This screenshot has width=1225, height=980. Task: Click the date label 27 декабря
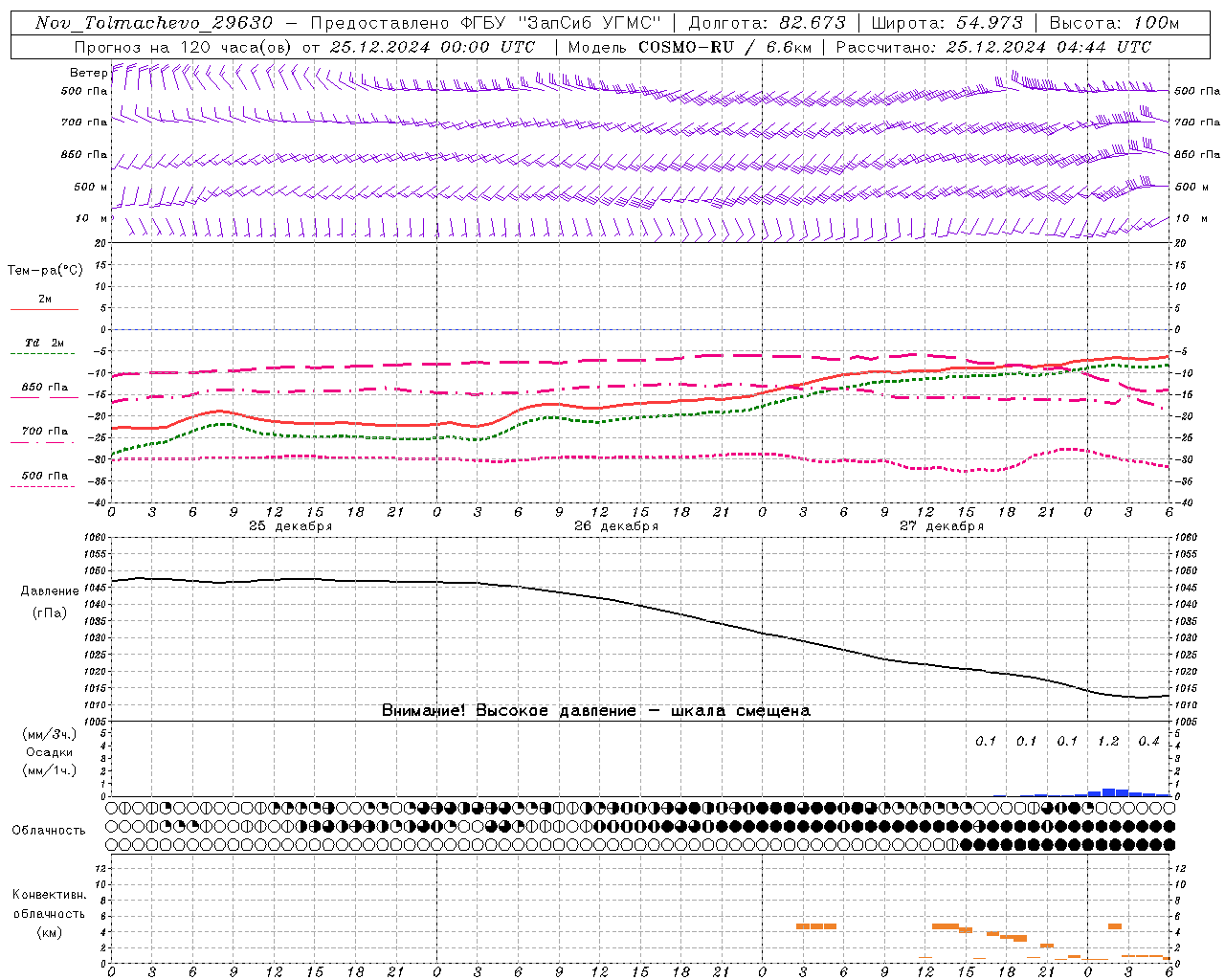pyautogui.click(x=942, y=526)
